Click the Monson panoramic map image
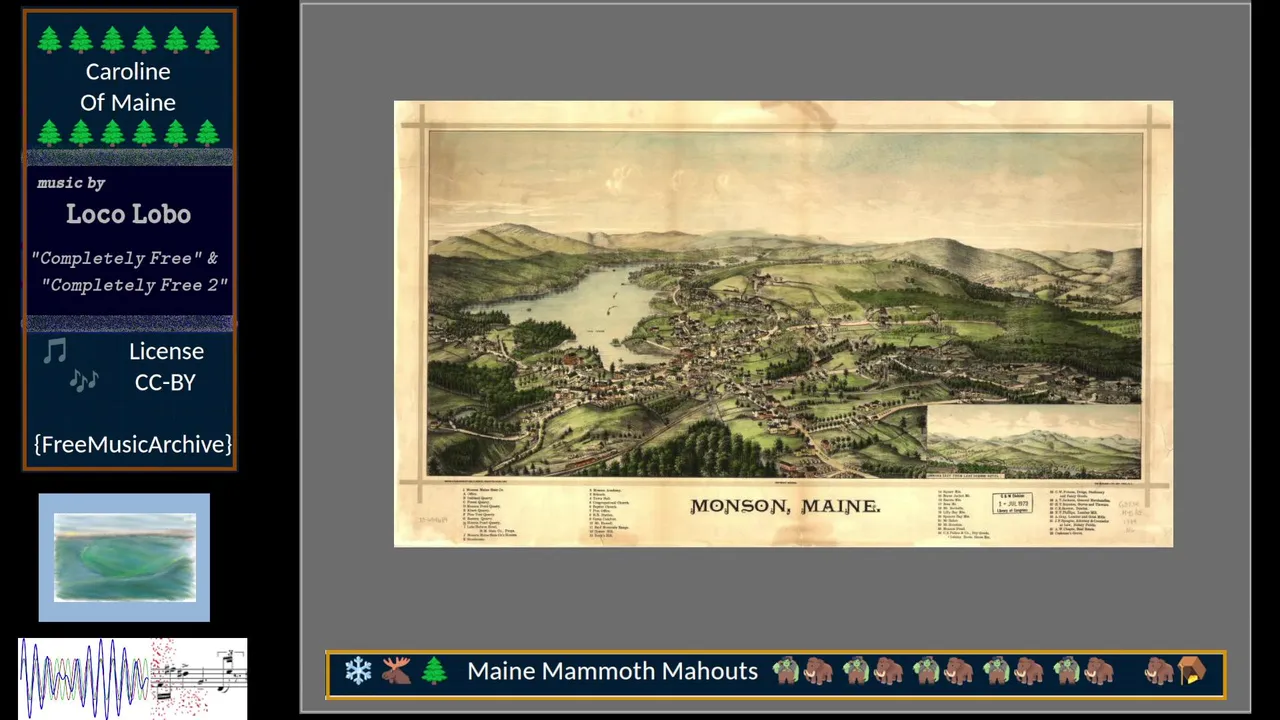Screen dimensions: 1280x720 [x=783, y=323]
